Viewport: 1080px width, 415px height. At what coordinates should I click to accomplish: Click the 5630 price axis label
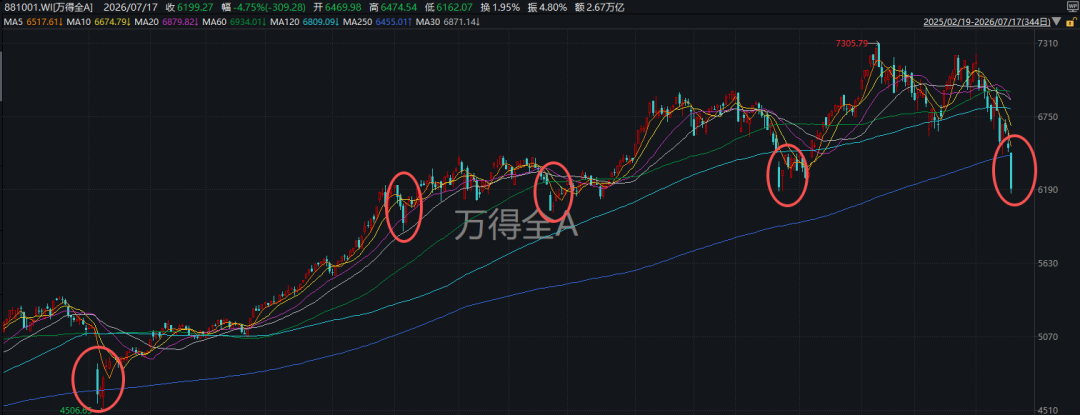tap(1048, 264)
